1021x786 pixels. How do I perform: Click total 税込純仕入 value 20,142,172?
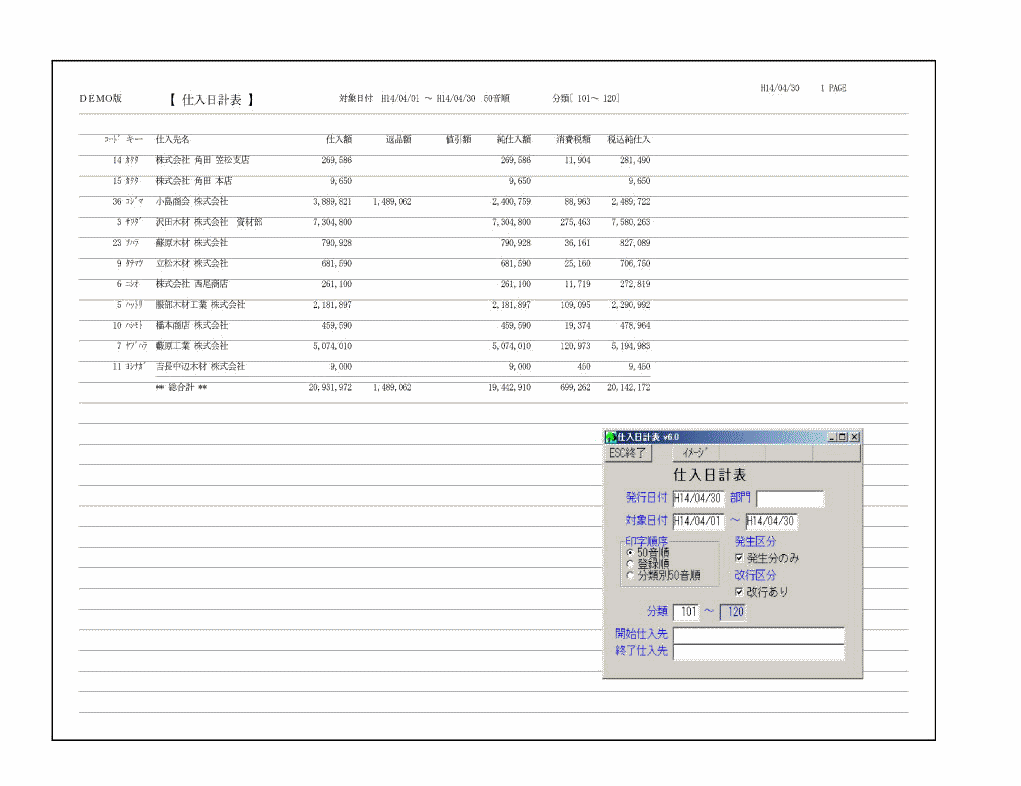(x=628, y=387)
